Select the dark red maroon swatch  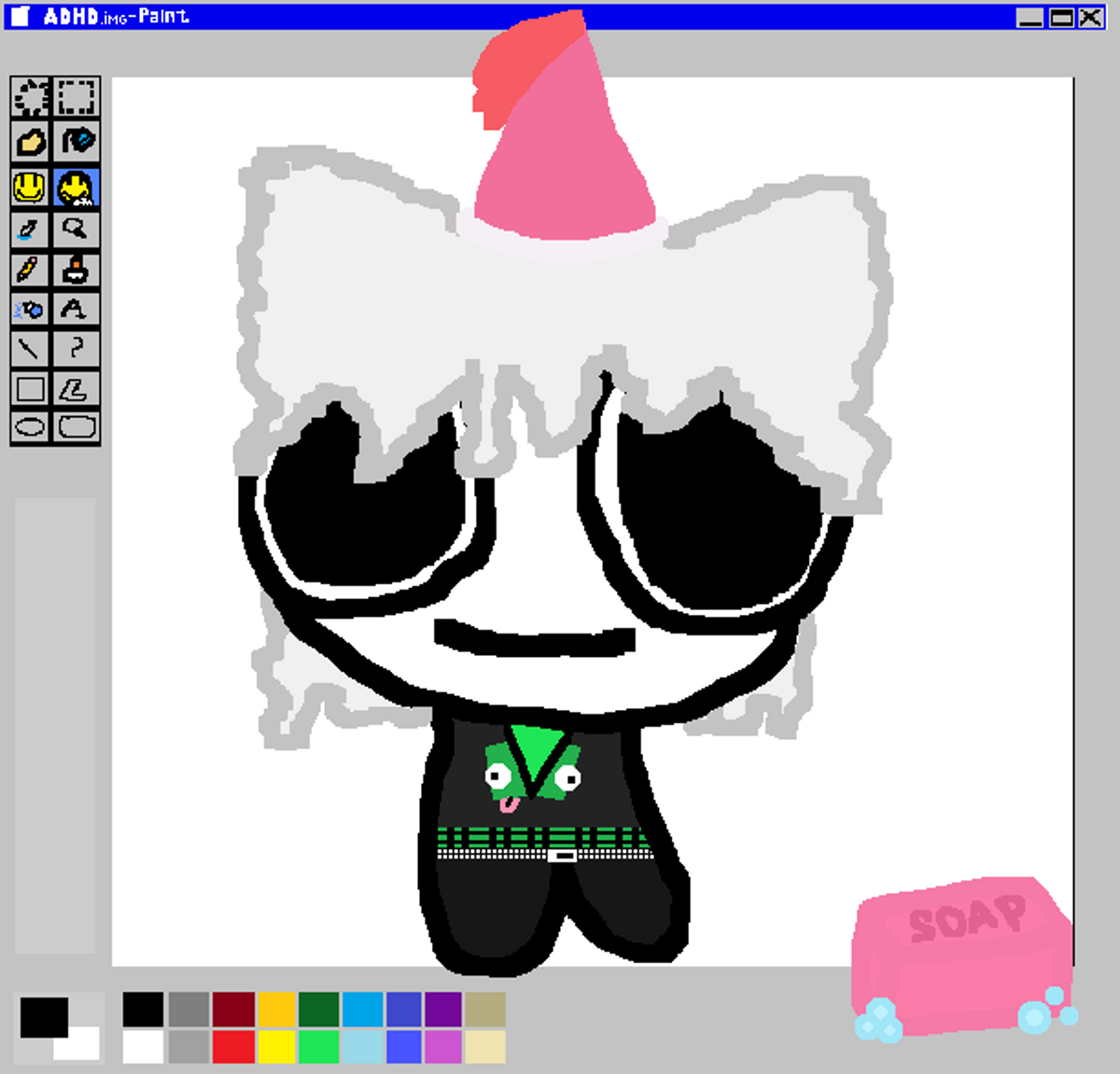pos(233,1009)
